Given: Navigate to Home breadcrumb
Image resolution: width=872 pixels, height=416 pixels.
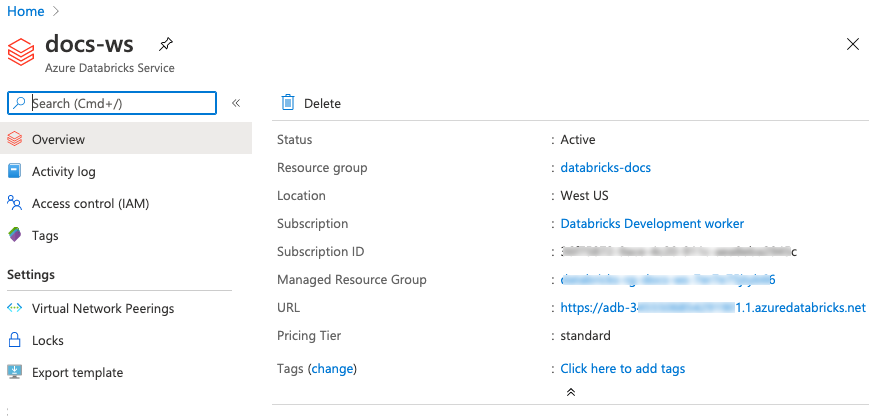Looking at the screenshot, I should pos(26,11).
